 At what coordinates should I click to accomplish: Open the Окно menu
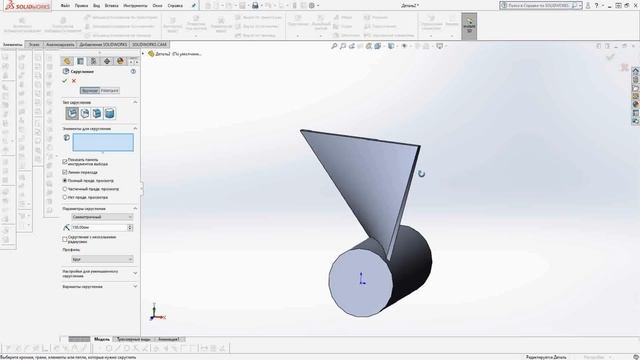(158, 6)
